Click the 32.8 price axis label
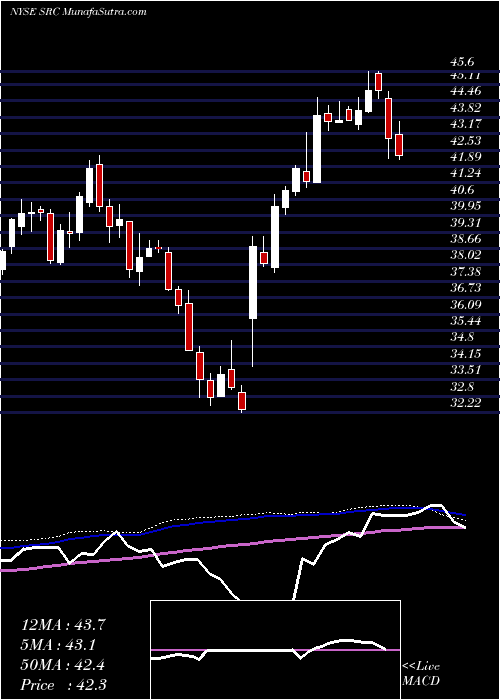This screenshot has height=700, width=500. coord(463,387)
